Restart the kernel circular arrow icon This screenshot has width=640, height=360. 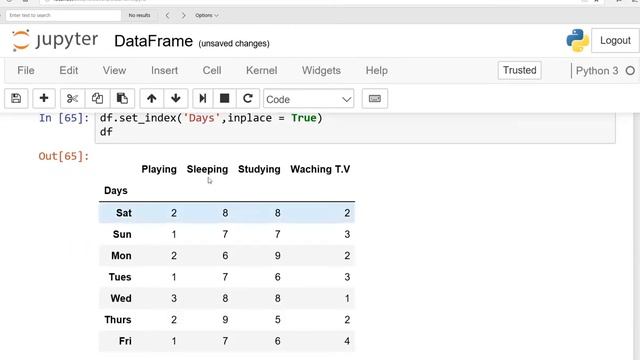(x=248, y=98)
